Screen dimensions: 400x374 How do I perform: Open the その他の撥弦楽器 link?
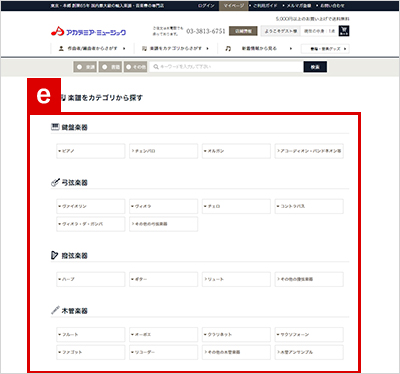pos(309,279)
